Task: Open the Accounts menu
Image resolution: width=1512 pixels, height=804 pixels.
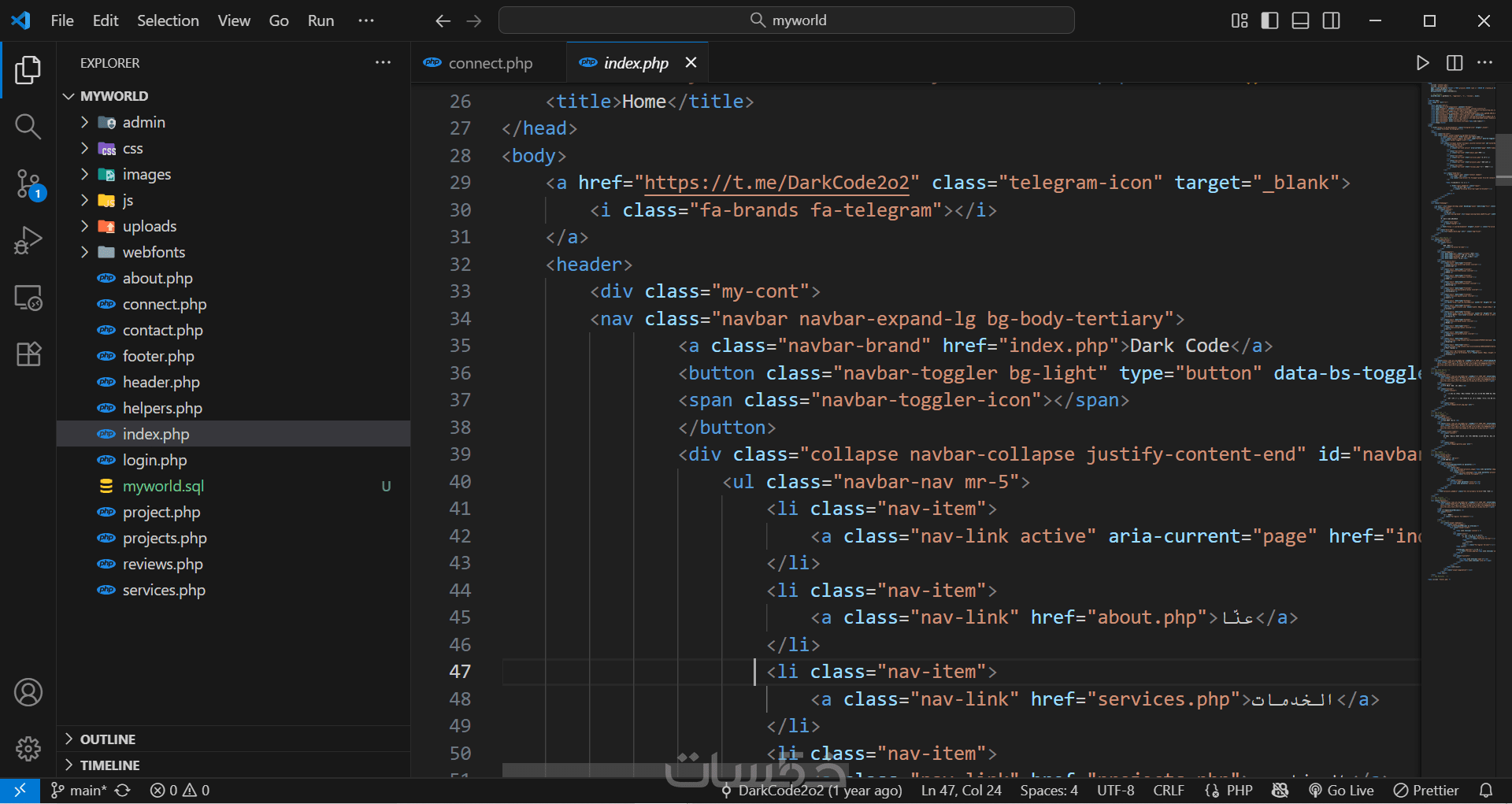Action: point(28,692)
